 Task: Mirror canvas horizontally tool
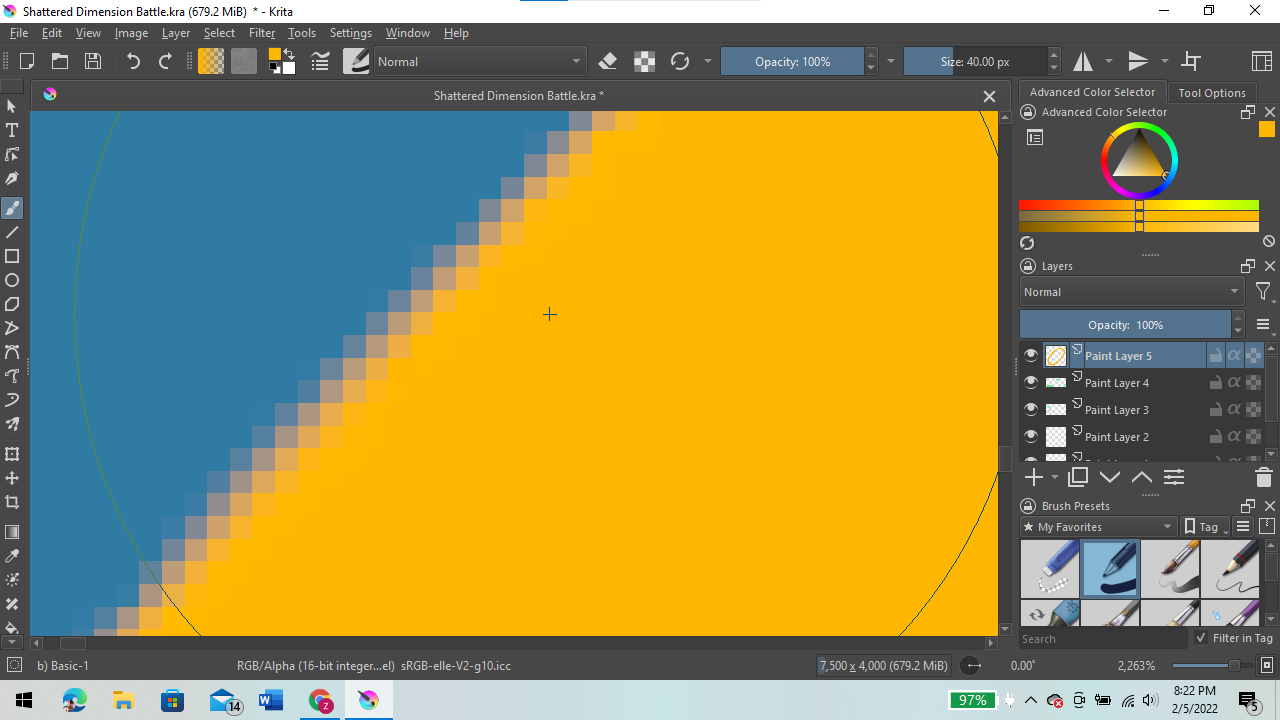tap(1083, 61)
